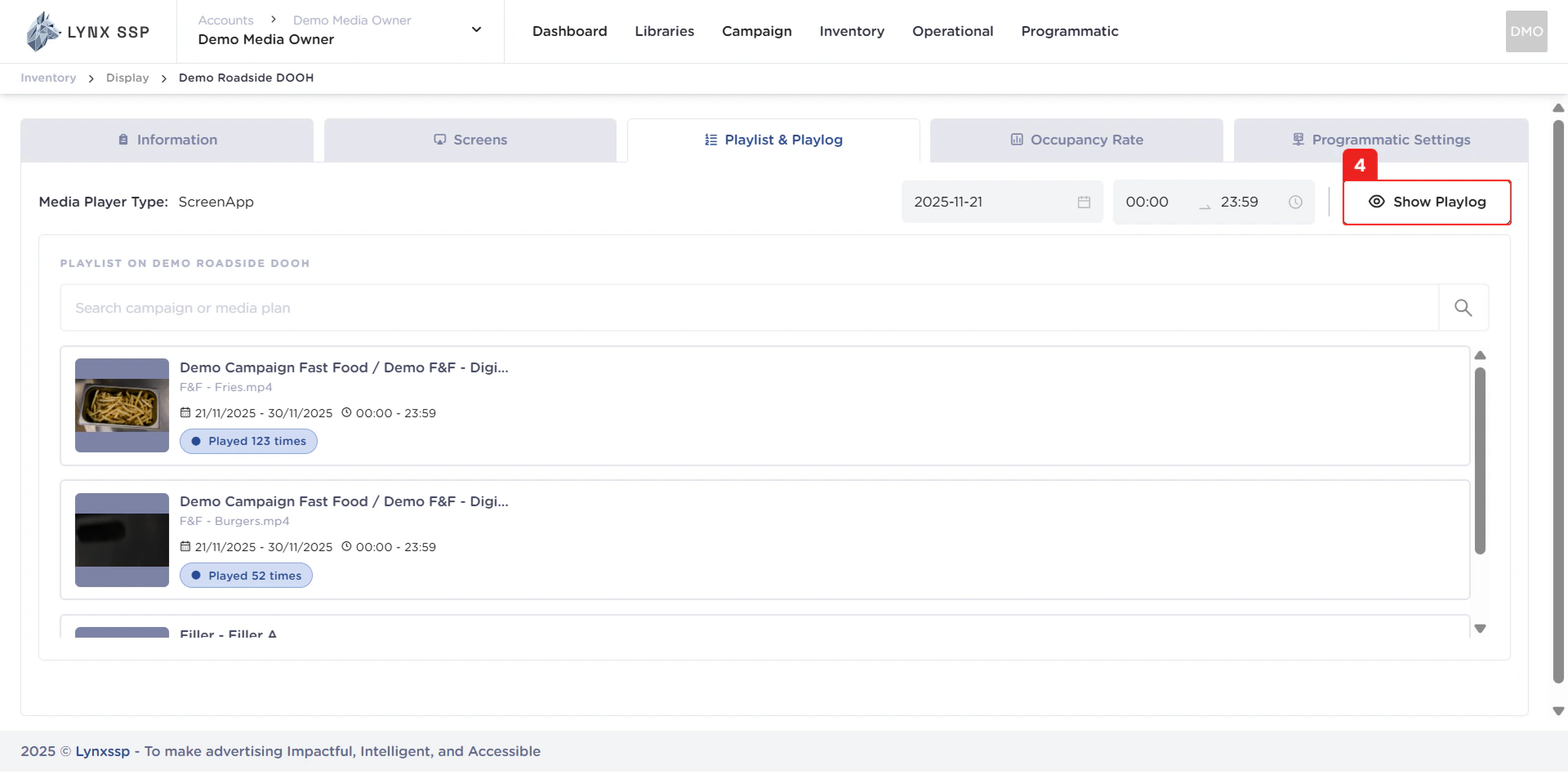Go to Inventory breadcrumb link
1568x774 pixels.
tap(48, 78)
